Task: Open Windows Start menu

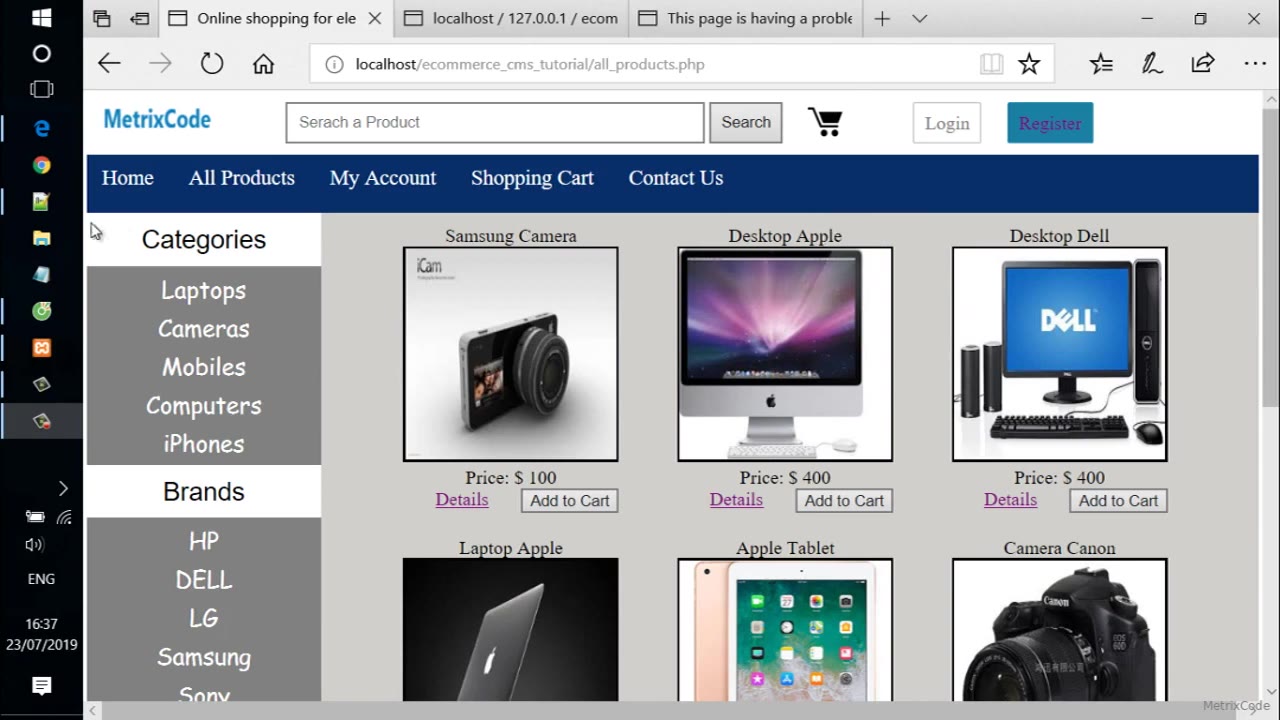Action: point(41,18)
